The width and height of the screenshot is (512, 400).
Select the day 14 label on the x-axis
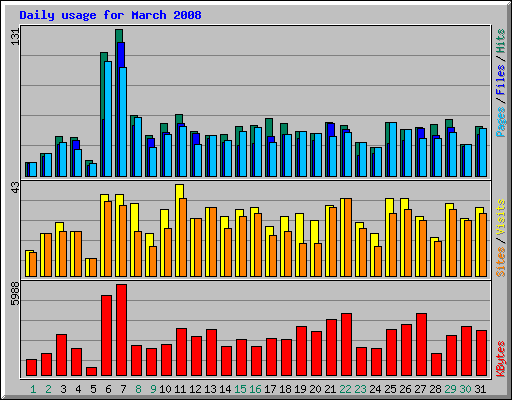(225, 389)
